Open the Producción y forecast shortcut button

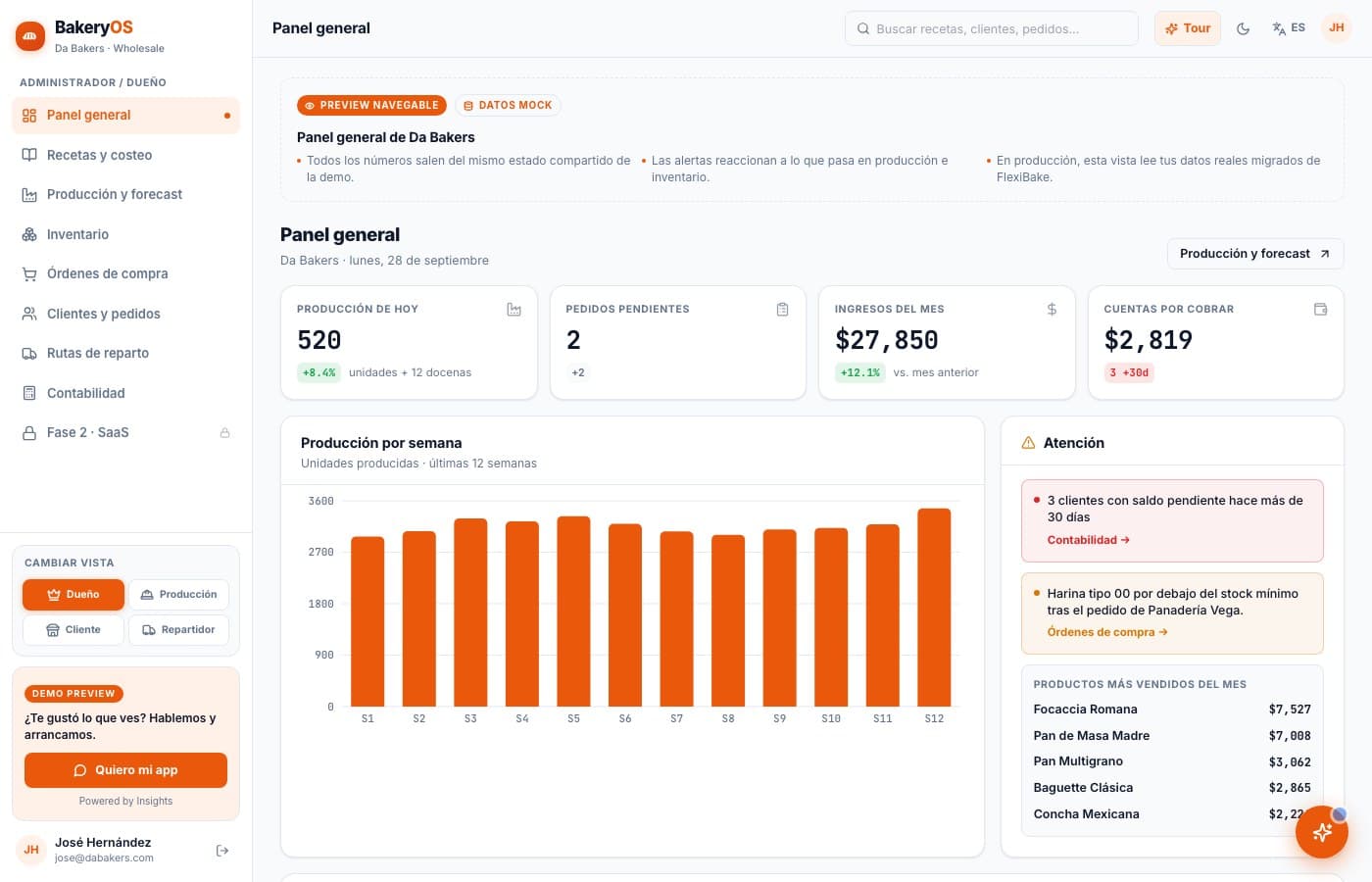pos(1254,254)
